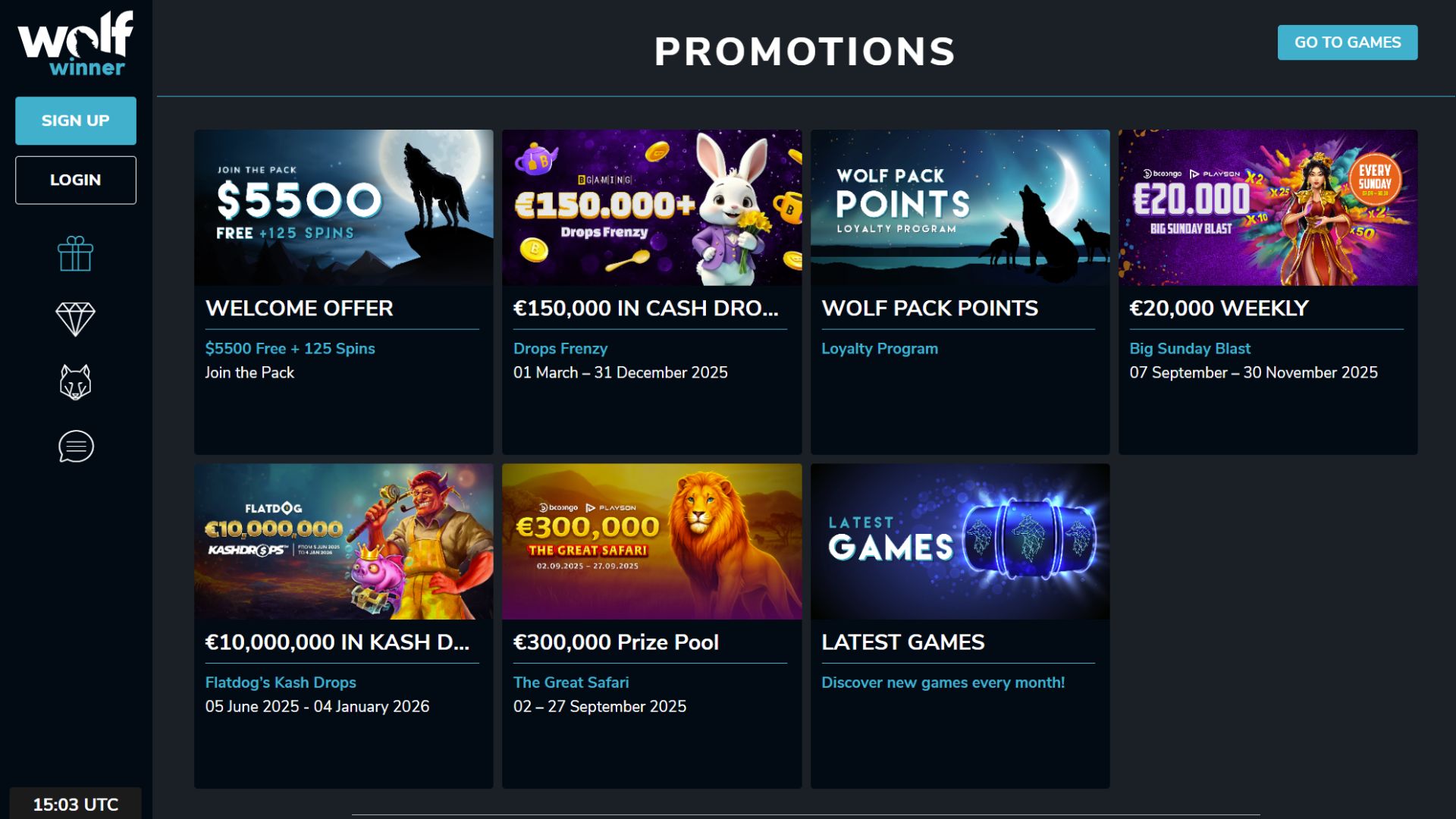
Task: Click the Wolf Winner logo
Action: point(75,44)
